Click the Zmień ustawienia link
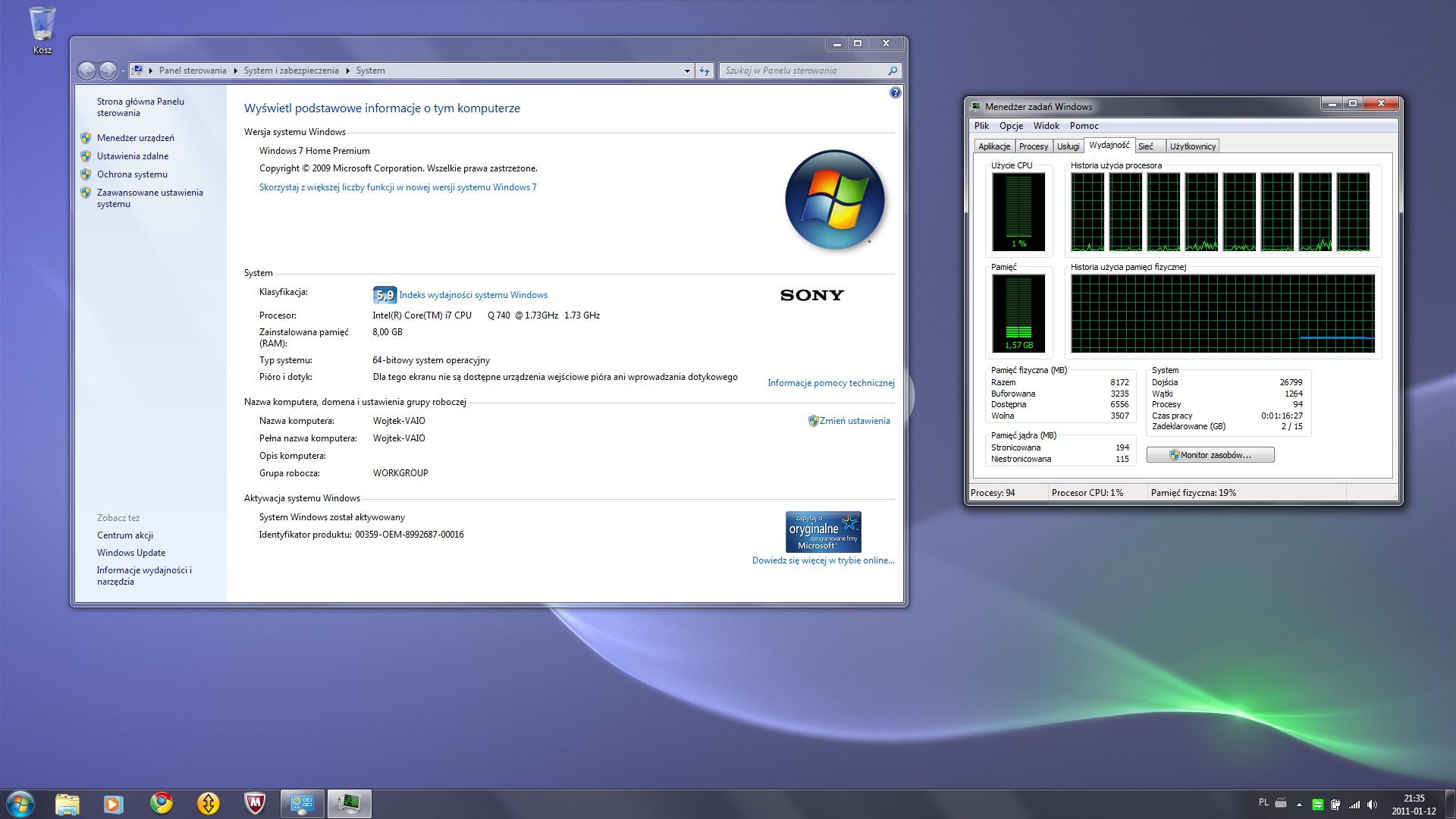Image resolution: width=1456 pixels, height=819 pixels. [x=855, y=421]
